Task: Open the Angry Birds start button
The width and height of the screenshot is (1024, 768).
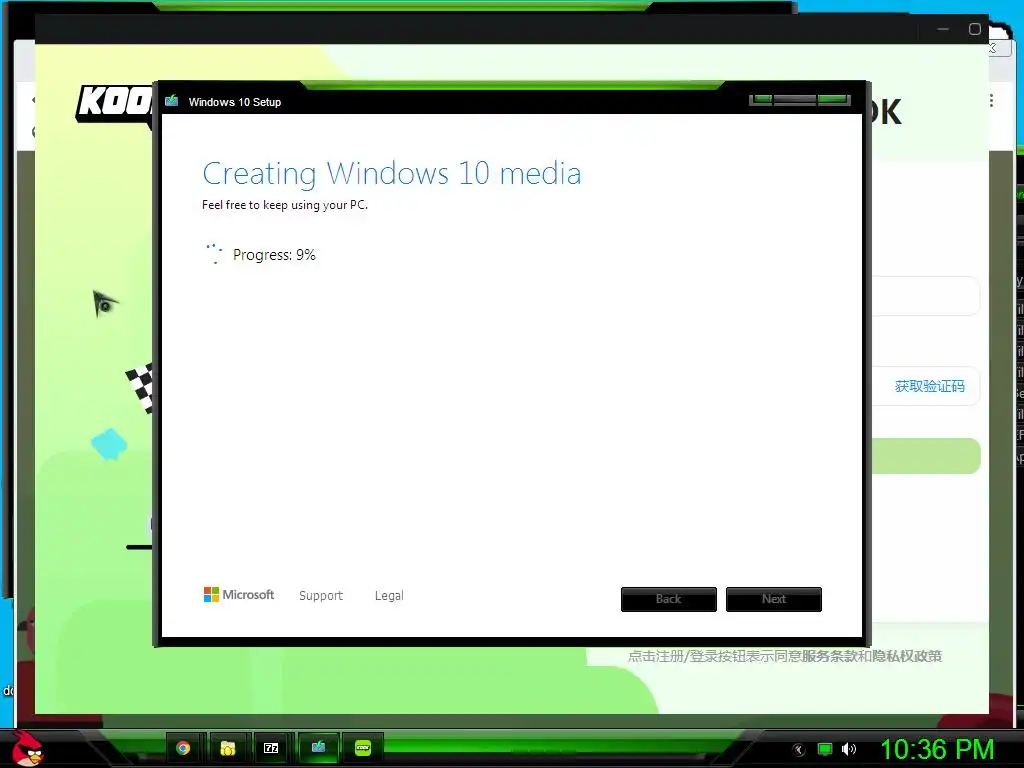Action: 27,748
